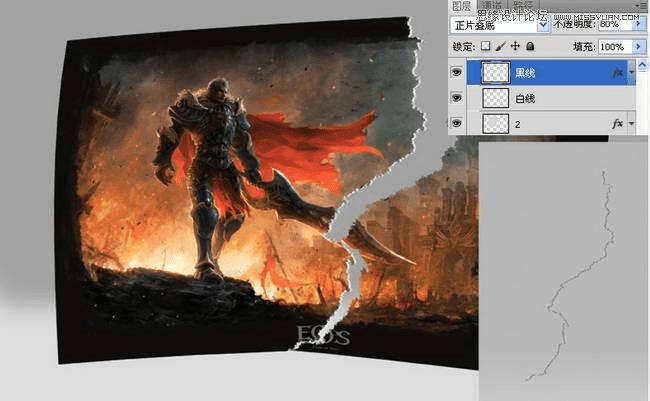
Task: Click the 白线 layer name
Action: pos(525,98)
